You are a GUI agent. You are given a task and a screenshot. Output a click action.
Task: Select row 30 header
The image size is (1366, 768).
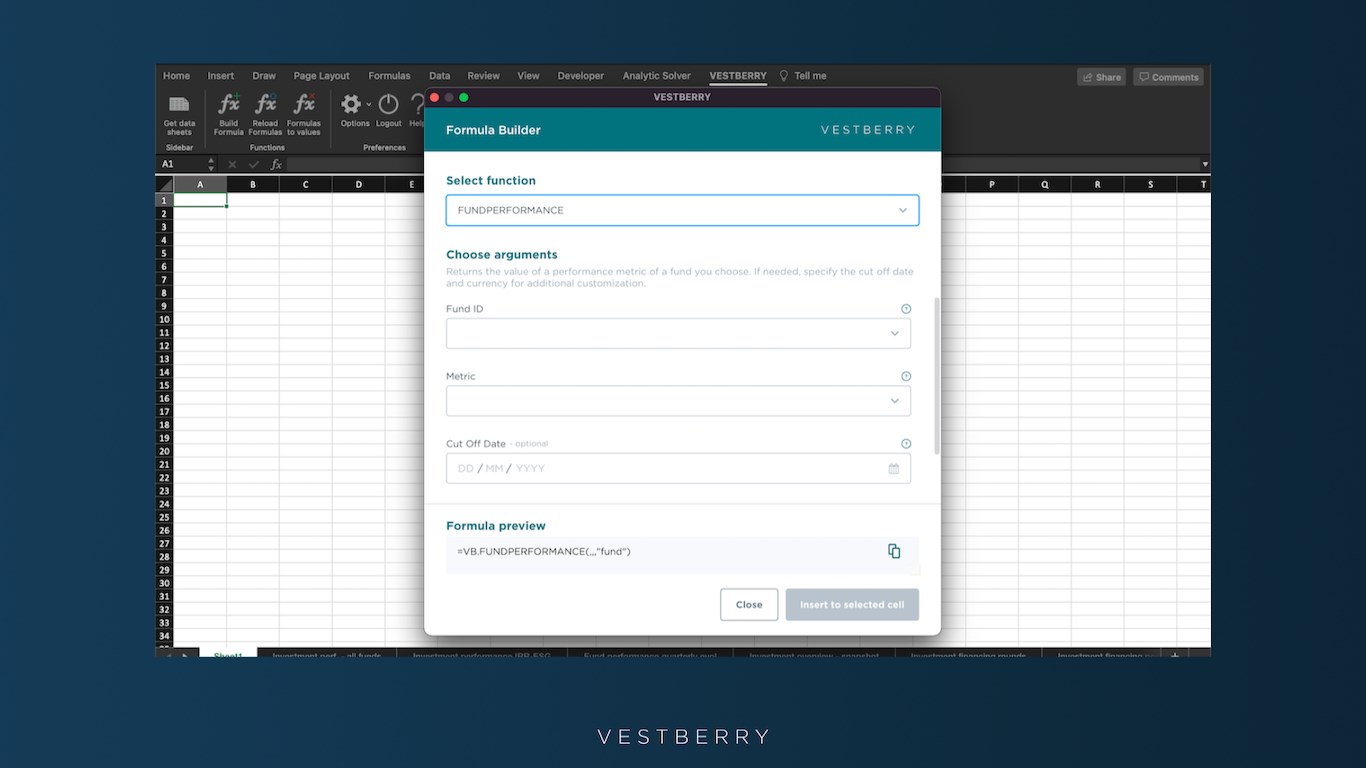(x=164, y=583)
